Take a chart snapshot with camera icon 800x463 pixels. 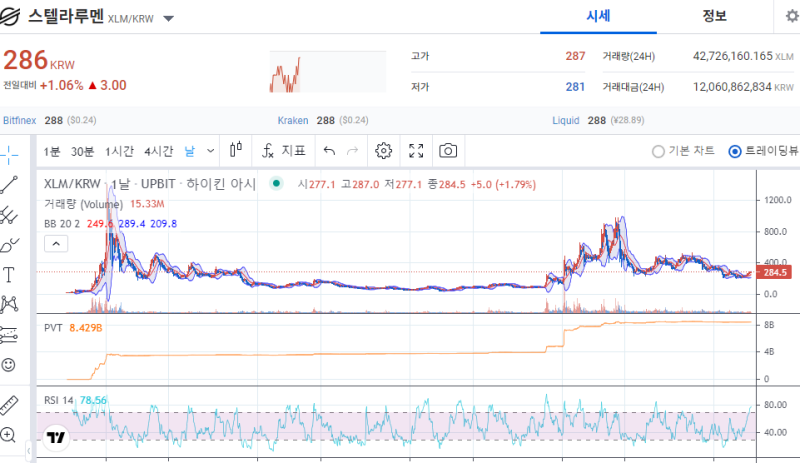click(448, 151)
